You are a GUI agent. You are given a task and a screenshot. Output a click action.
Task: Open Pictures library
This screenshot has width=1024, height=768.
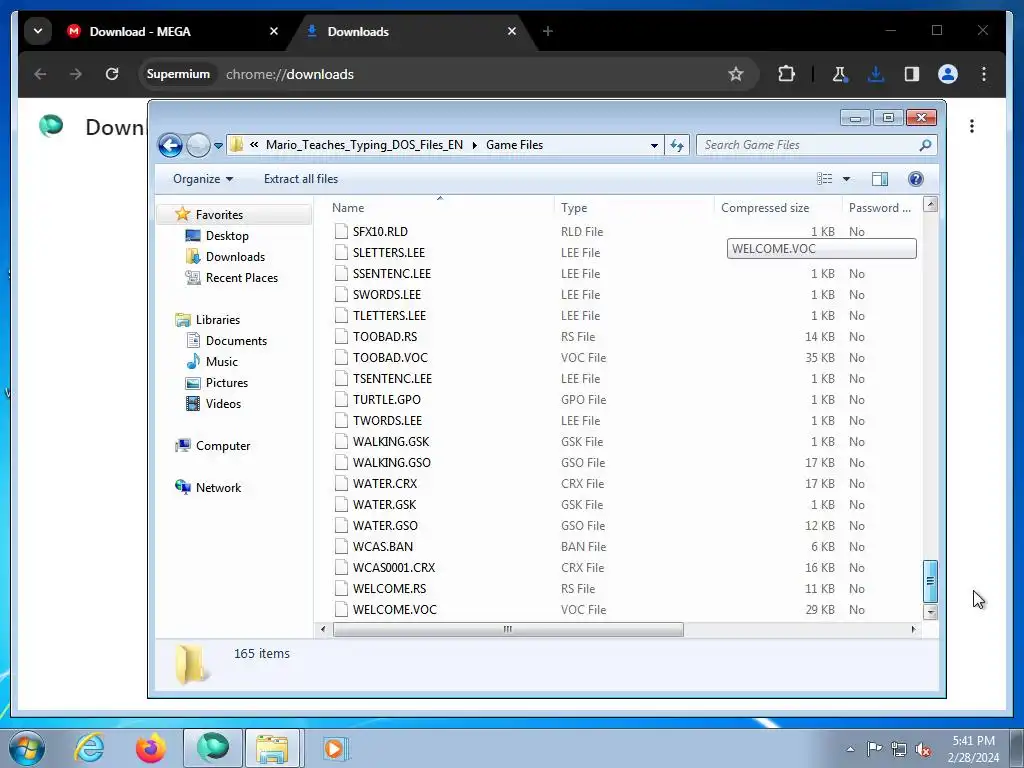pyautogui.click(x=227, y=383)
